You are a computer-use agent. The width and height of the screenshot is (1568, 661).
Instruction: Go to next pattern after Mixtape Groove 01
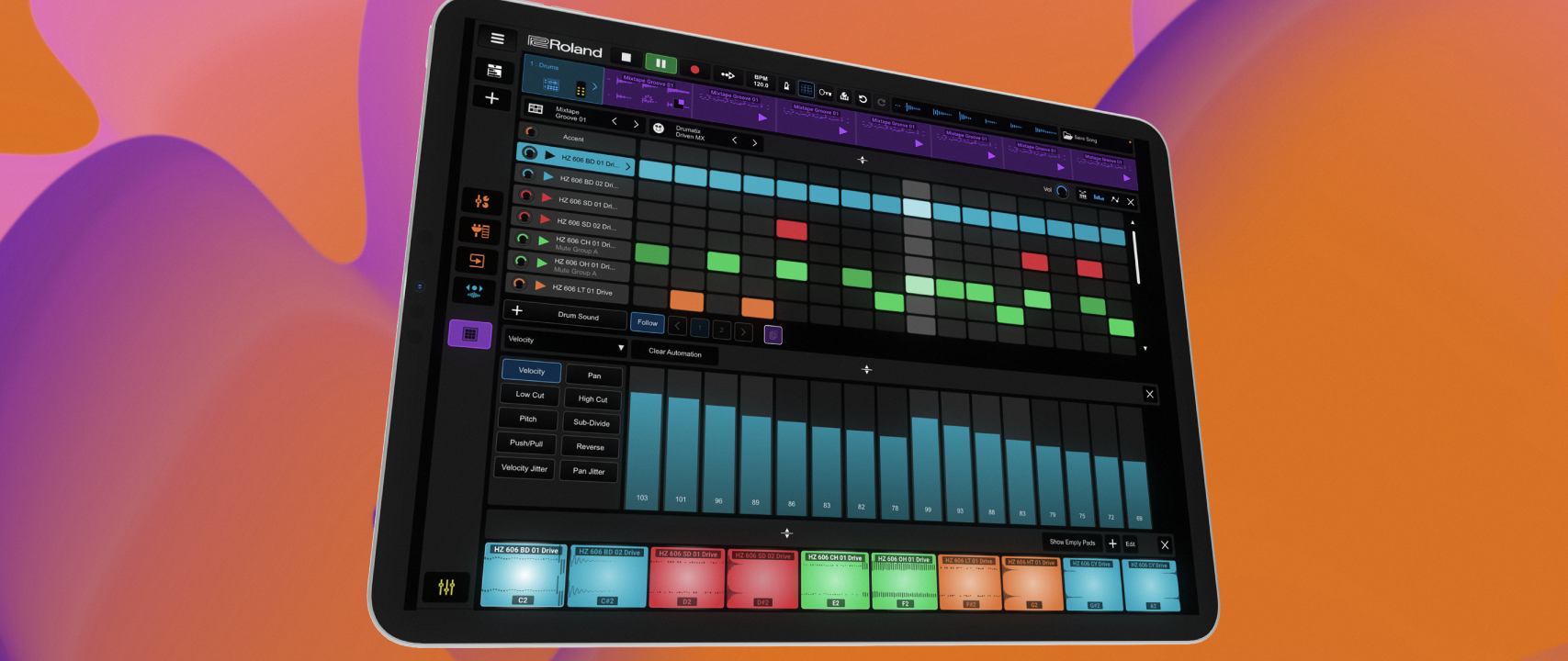[x=636, y=123]
